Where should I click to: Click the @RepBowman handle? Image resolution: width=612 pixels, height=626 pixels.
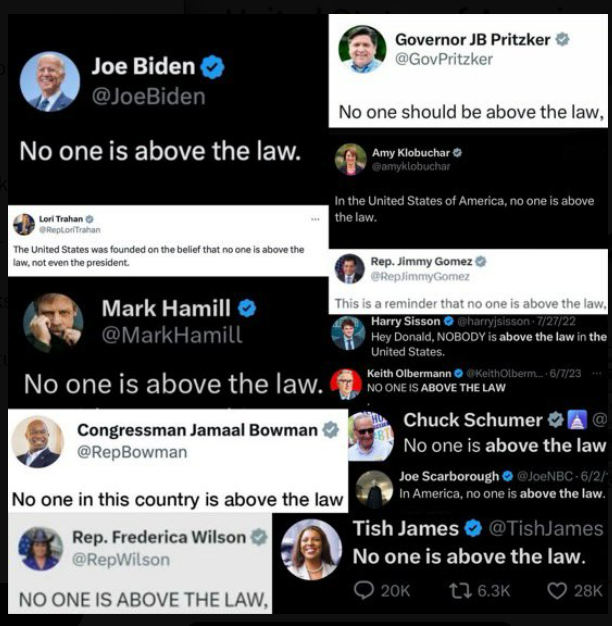(x=132, y=452)
